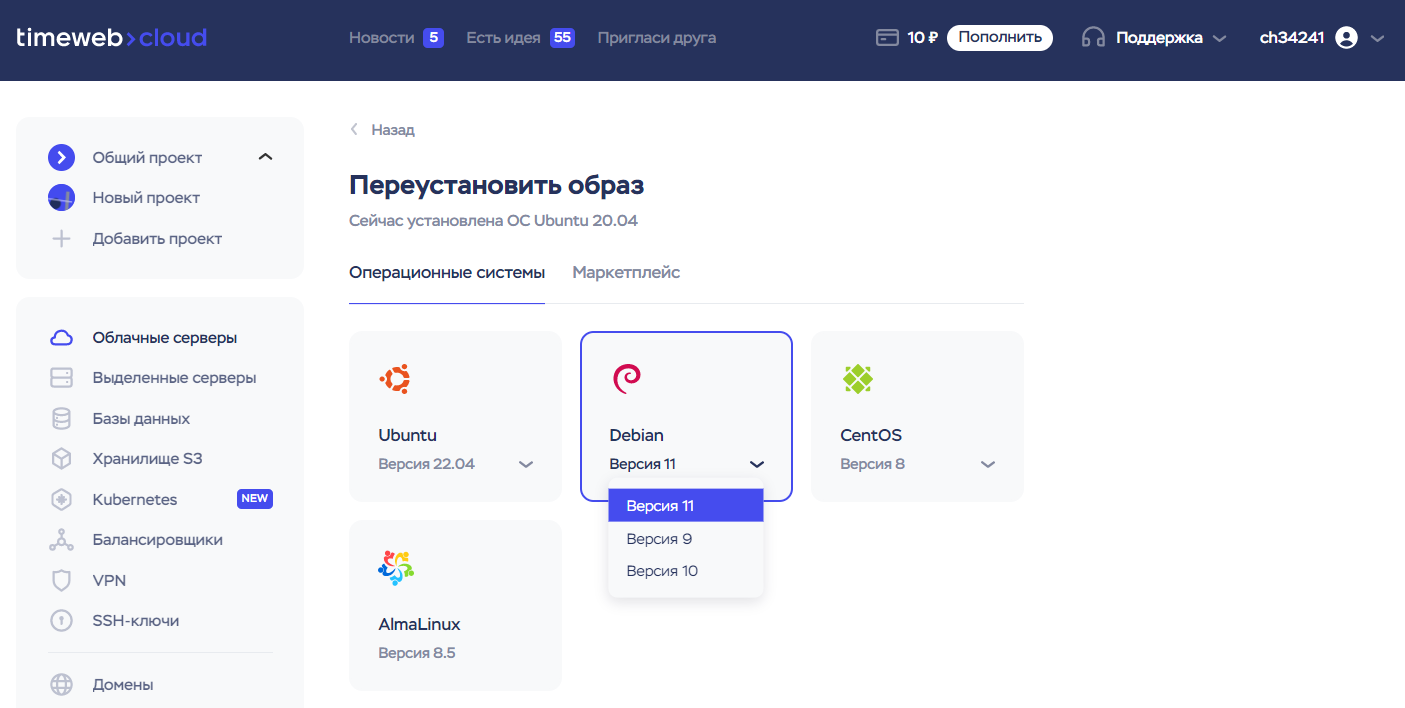The image size is (1405, 708).
Task: Switch to the Маркетплейс tab
Action: click(x=626, y=272)
